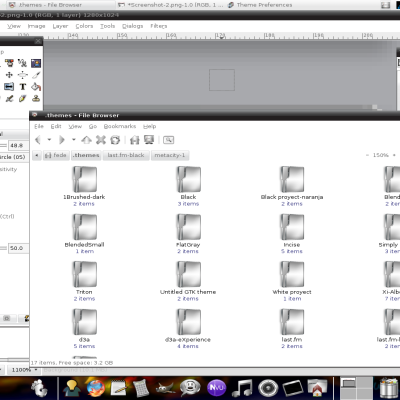This screenshot has height=400, width=400.
Task: Open the calculator from the dock
Action: point(141,388)
